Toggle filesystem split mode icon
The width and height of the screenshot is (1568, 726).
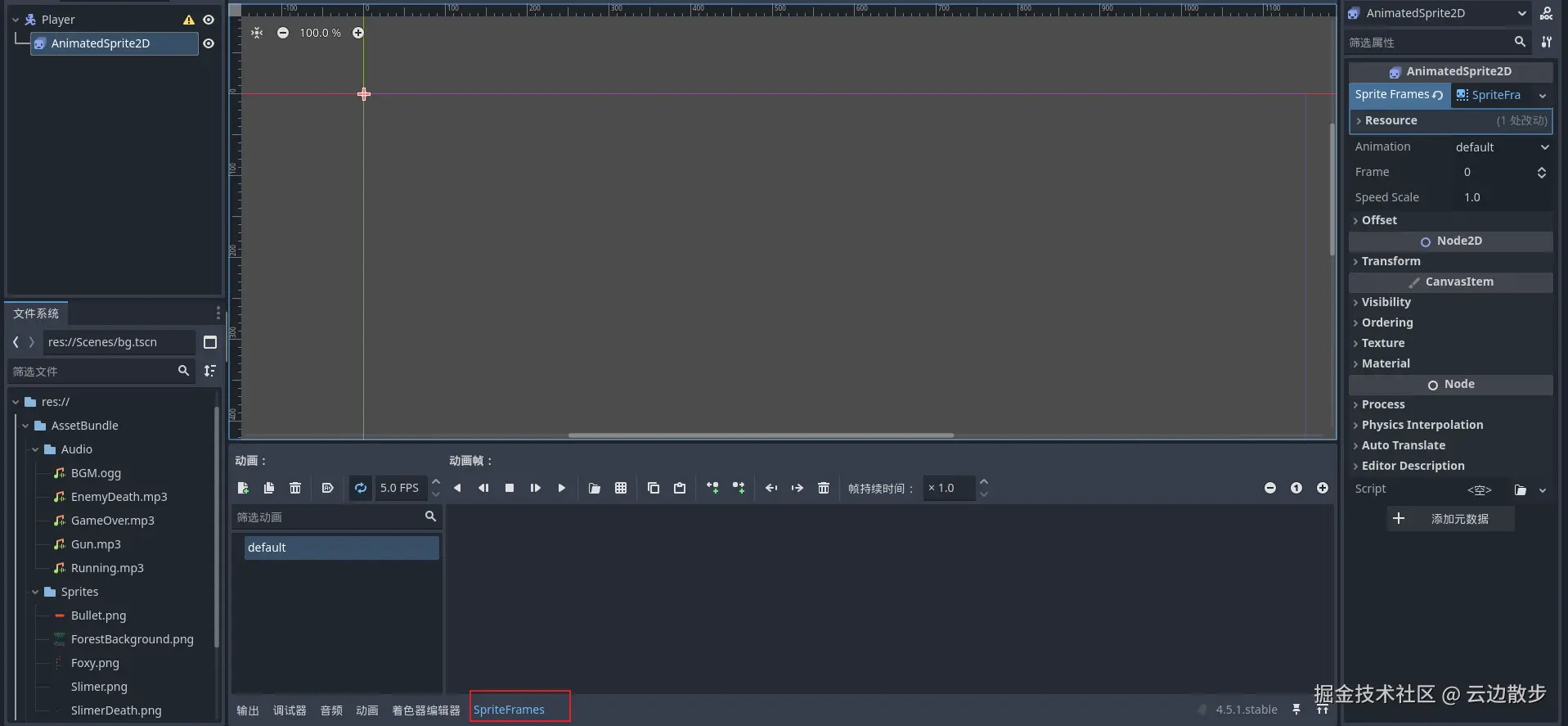(x=210, y=342)
